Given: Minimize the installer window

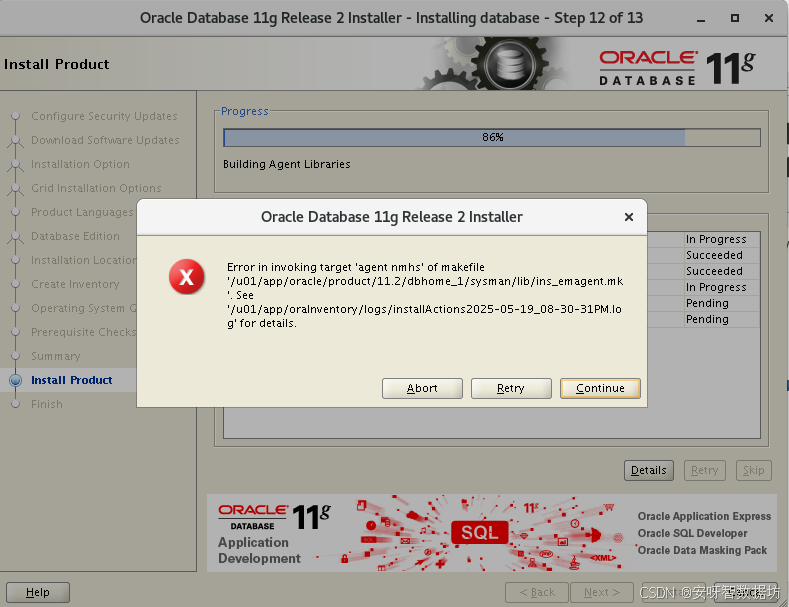Looking at the screenshot, I should point(701,19).
